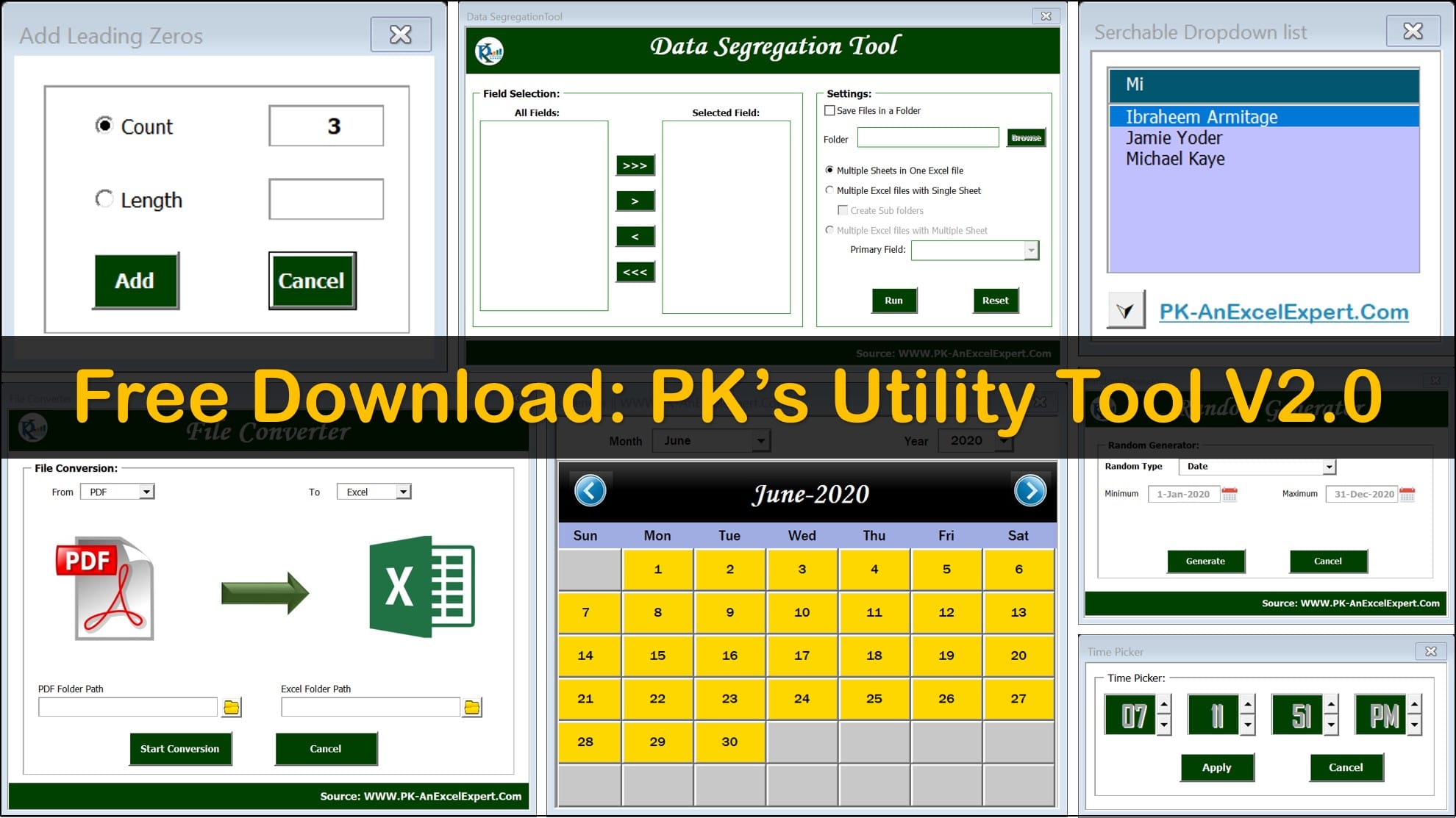The image size is (1456, 818).
Task: Click Apply in Time Picker
Action: (1217, 767)
